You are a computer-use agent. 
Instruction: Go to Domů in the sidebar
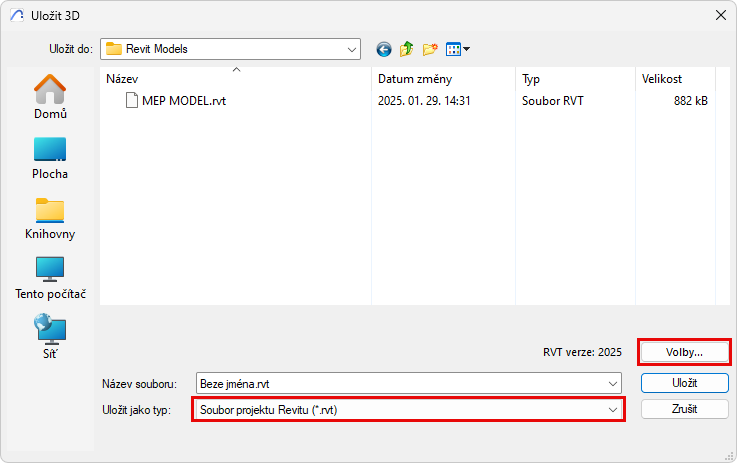50,96
